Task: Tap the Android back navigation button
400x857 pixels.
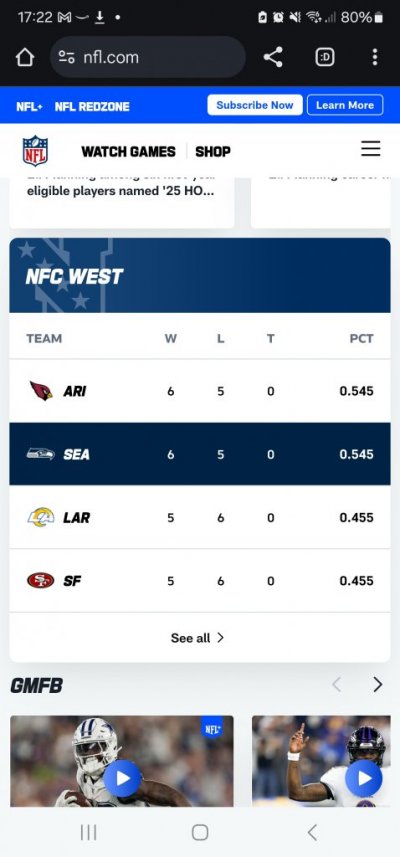Action: coord(311,832)
